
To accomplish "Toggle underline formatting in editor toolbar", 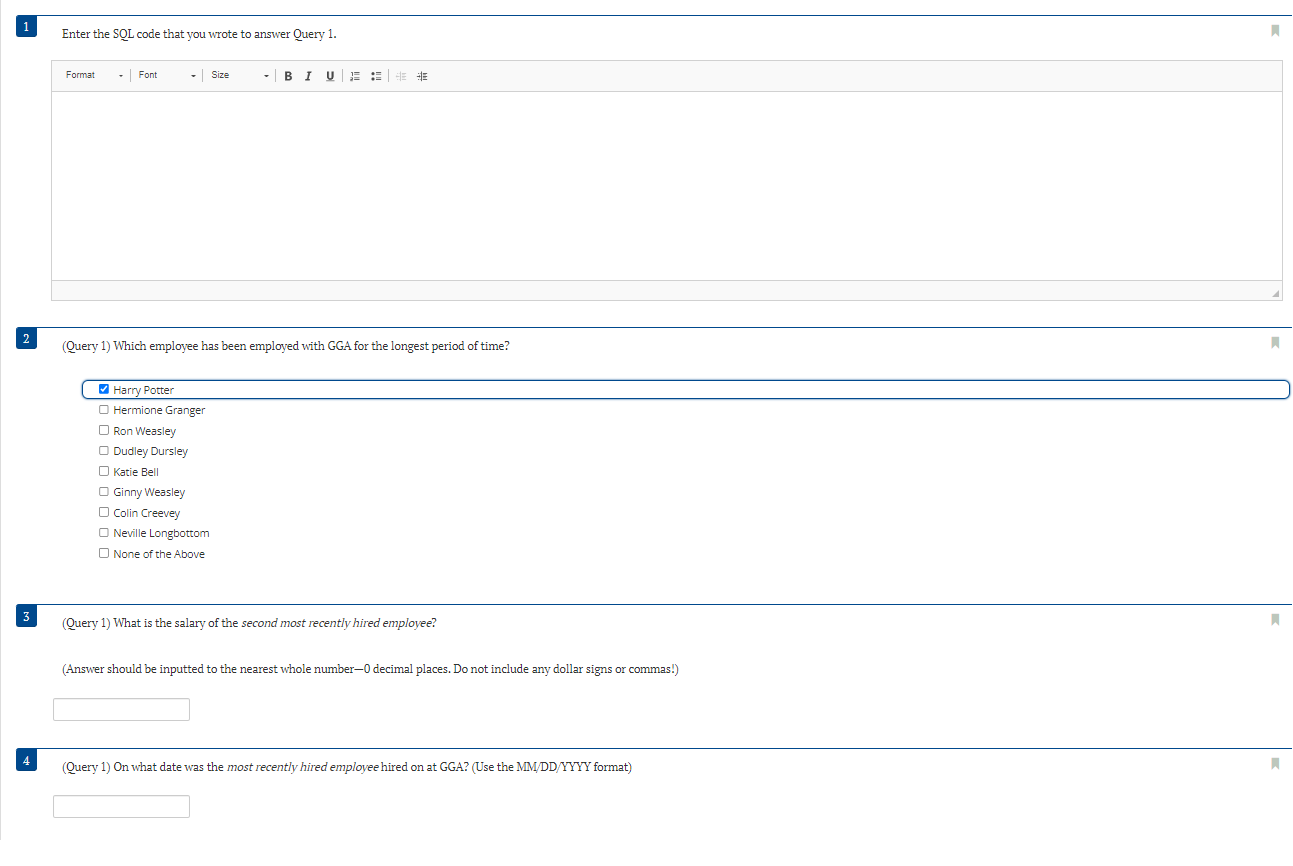I will coord(330,76).
